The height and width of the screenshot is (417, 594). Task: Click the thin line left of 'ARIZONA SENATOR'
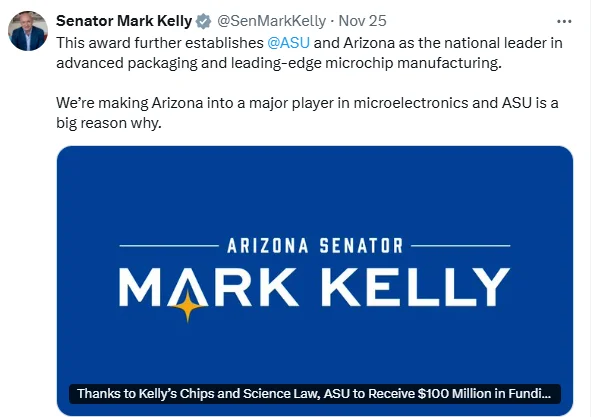coord(169,246)
